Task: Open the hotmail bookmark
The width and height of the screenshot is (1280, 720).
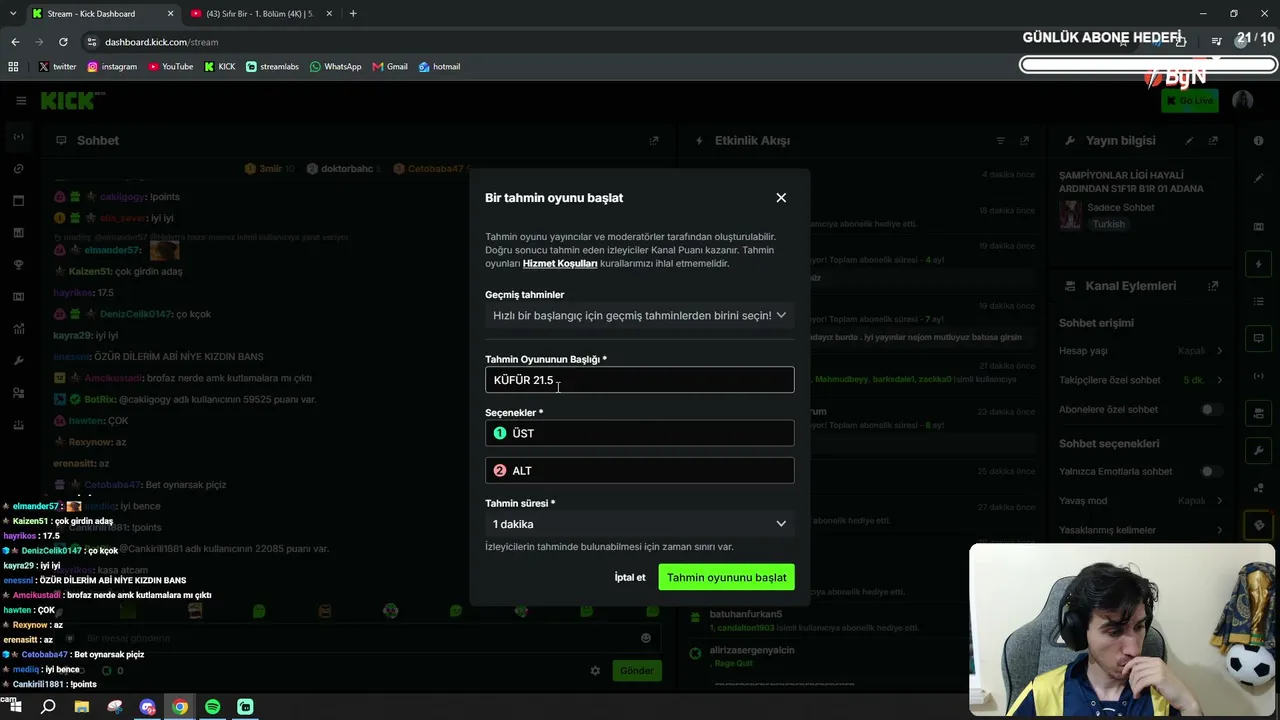Action: tap(439, 67)
